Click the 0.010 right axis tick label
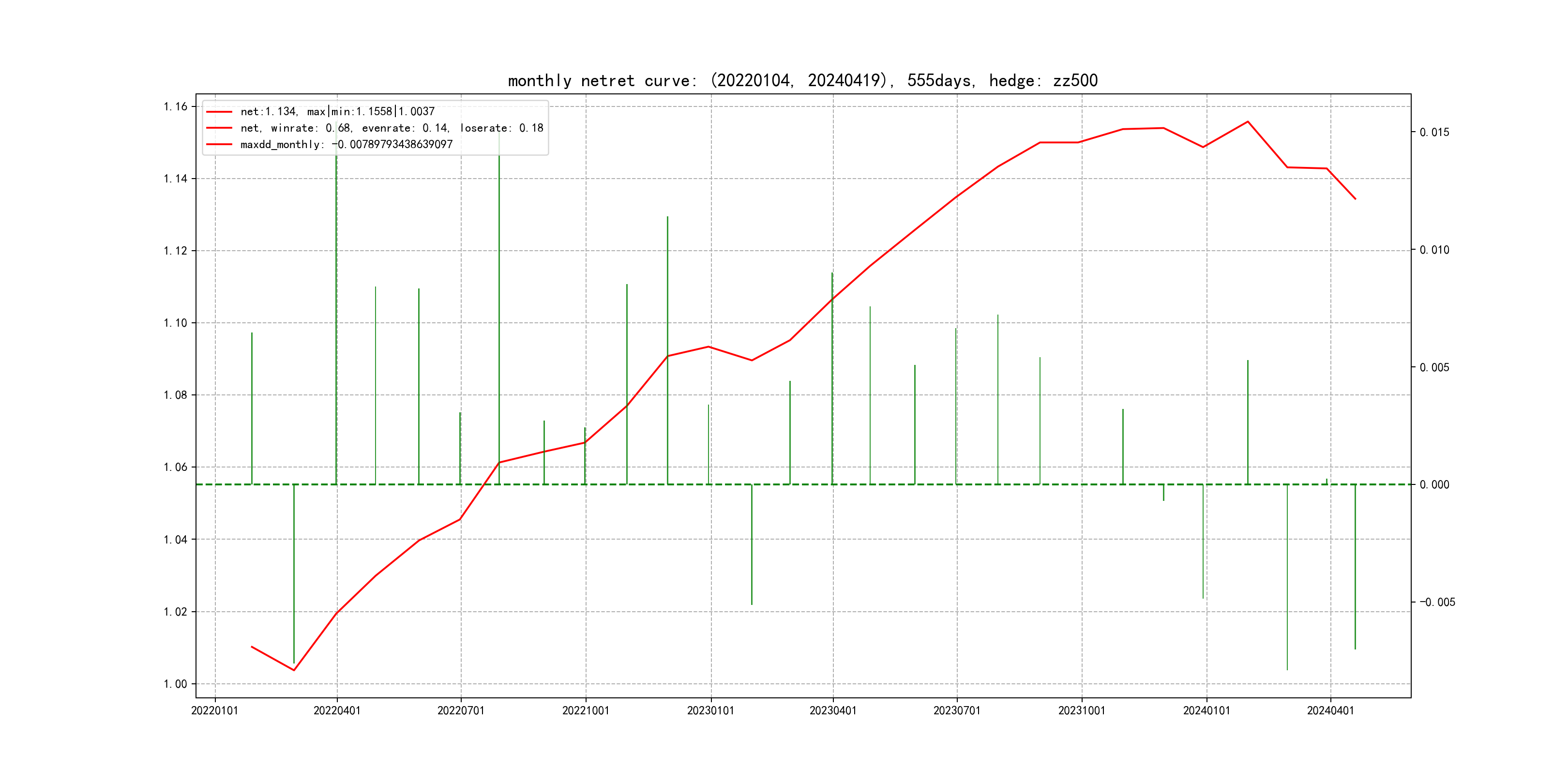1568x784 pixels. (x=1434, y=250)
